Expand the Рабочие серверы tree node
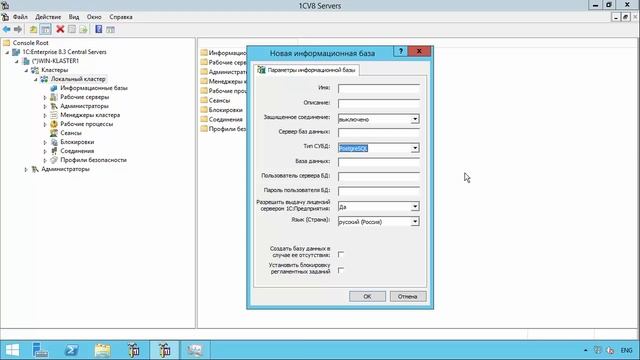The image size is (640, 360). (45, 97)
